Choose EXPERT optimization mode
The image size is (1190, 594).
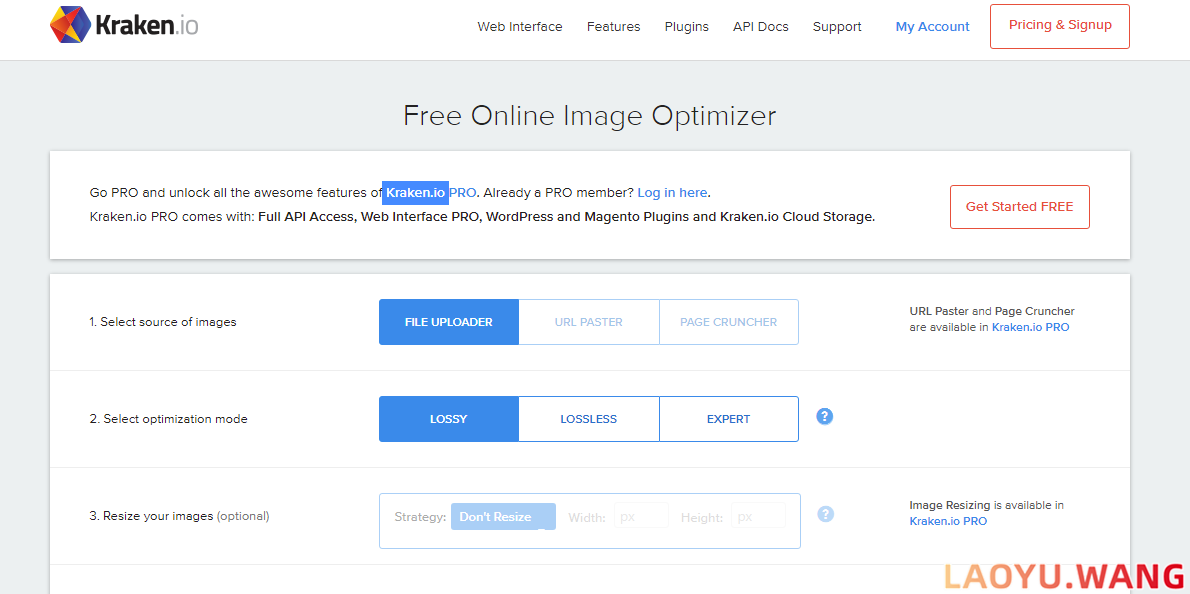(729, 419)
